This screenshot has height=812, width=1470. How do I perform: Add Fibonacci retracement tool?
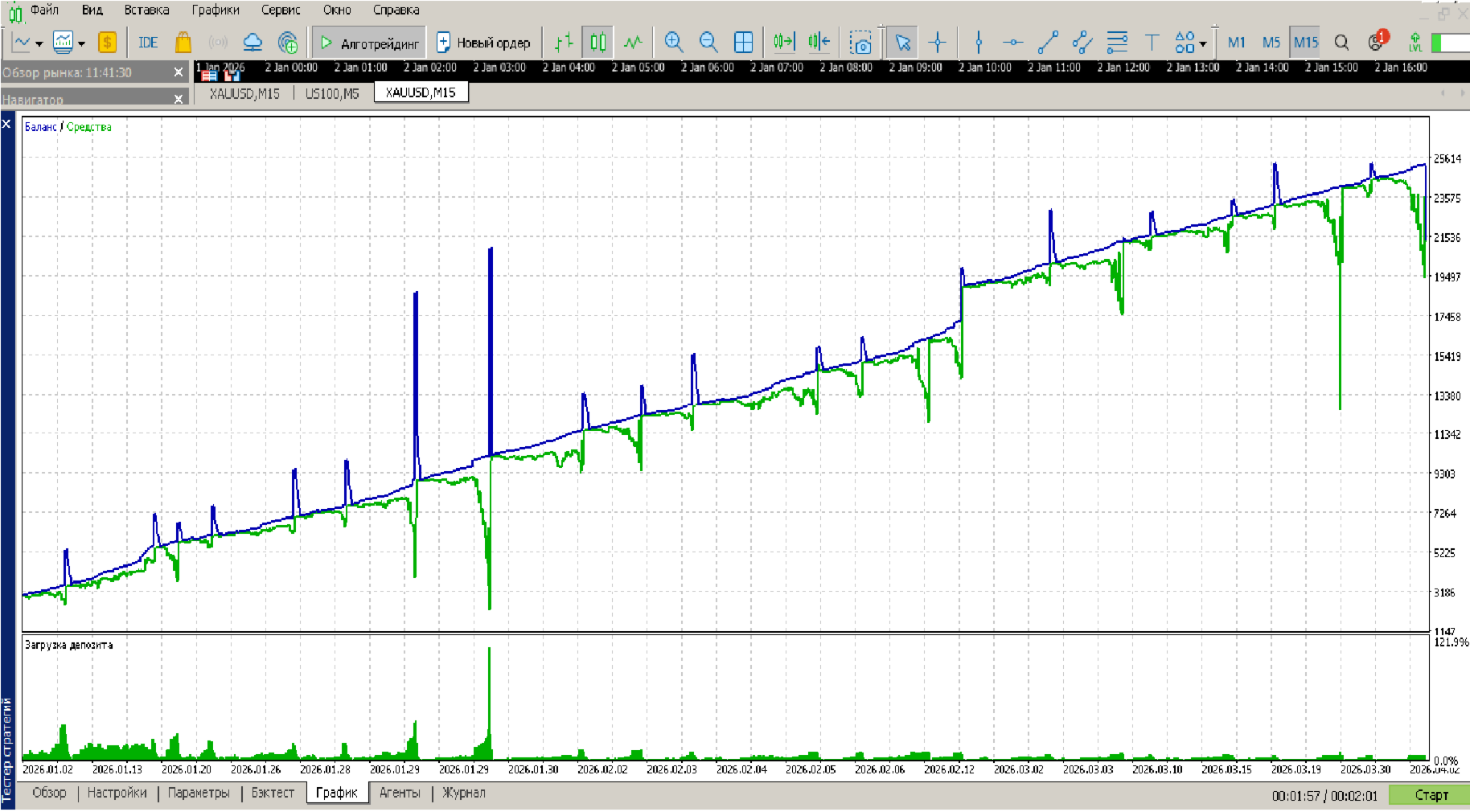(x=1117, y=42)
